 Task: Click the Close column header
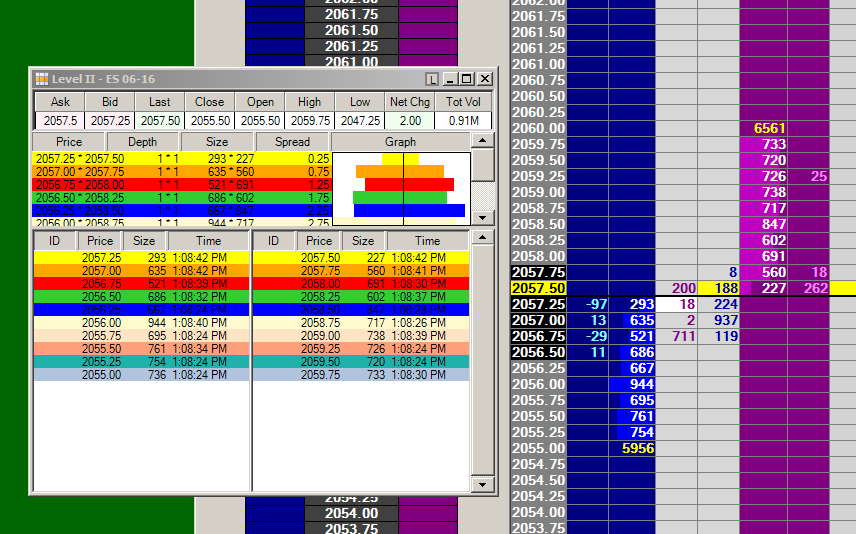210,102
